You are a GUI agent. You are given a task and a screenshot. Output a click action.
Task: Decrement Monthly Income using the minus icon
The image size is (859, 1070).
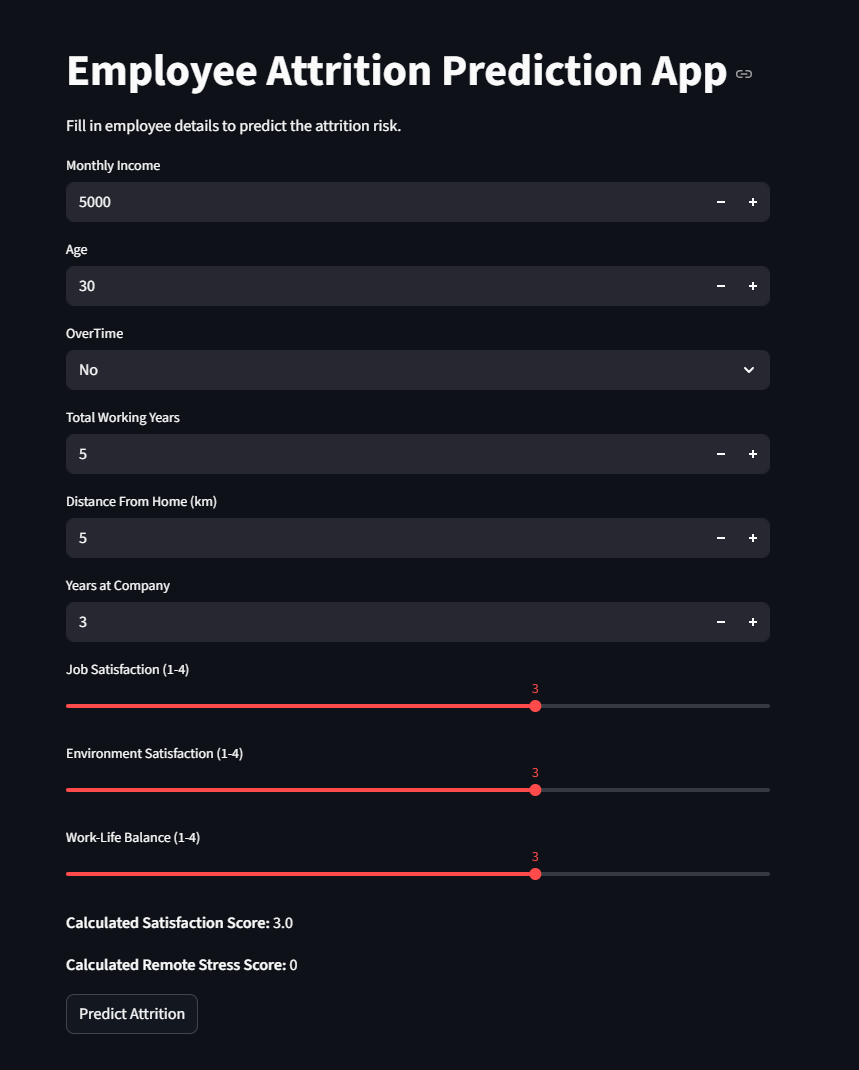pos(721,202)
